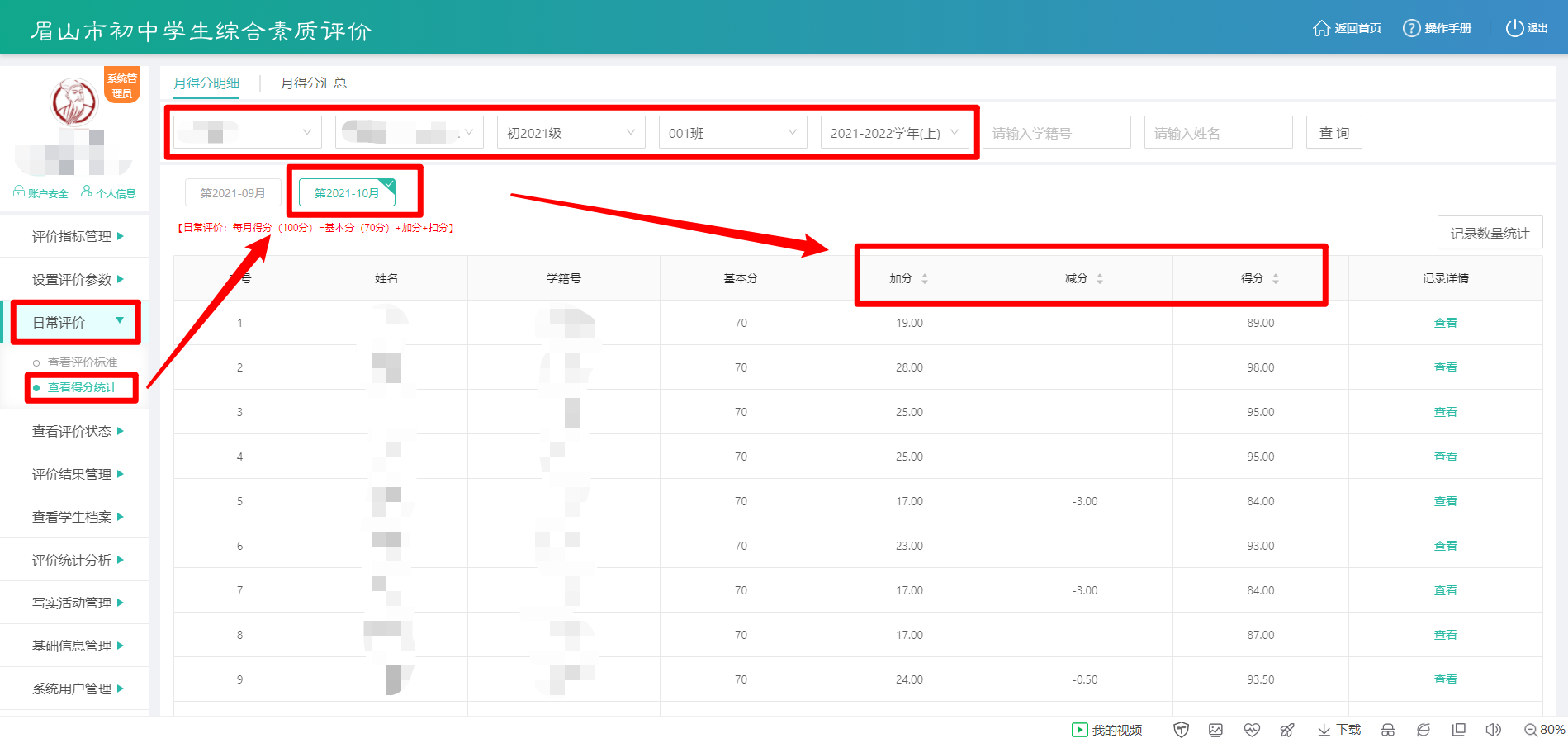Click 查看 link for row 6
Viewport: 1568px width, 743px height.
pyautogui.click(x=1445, y=546)
